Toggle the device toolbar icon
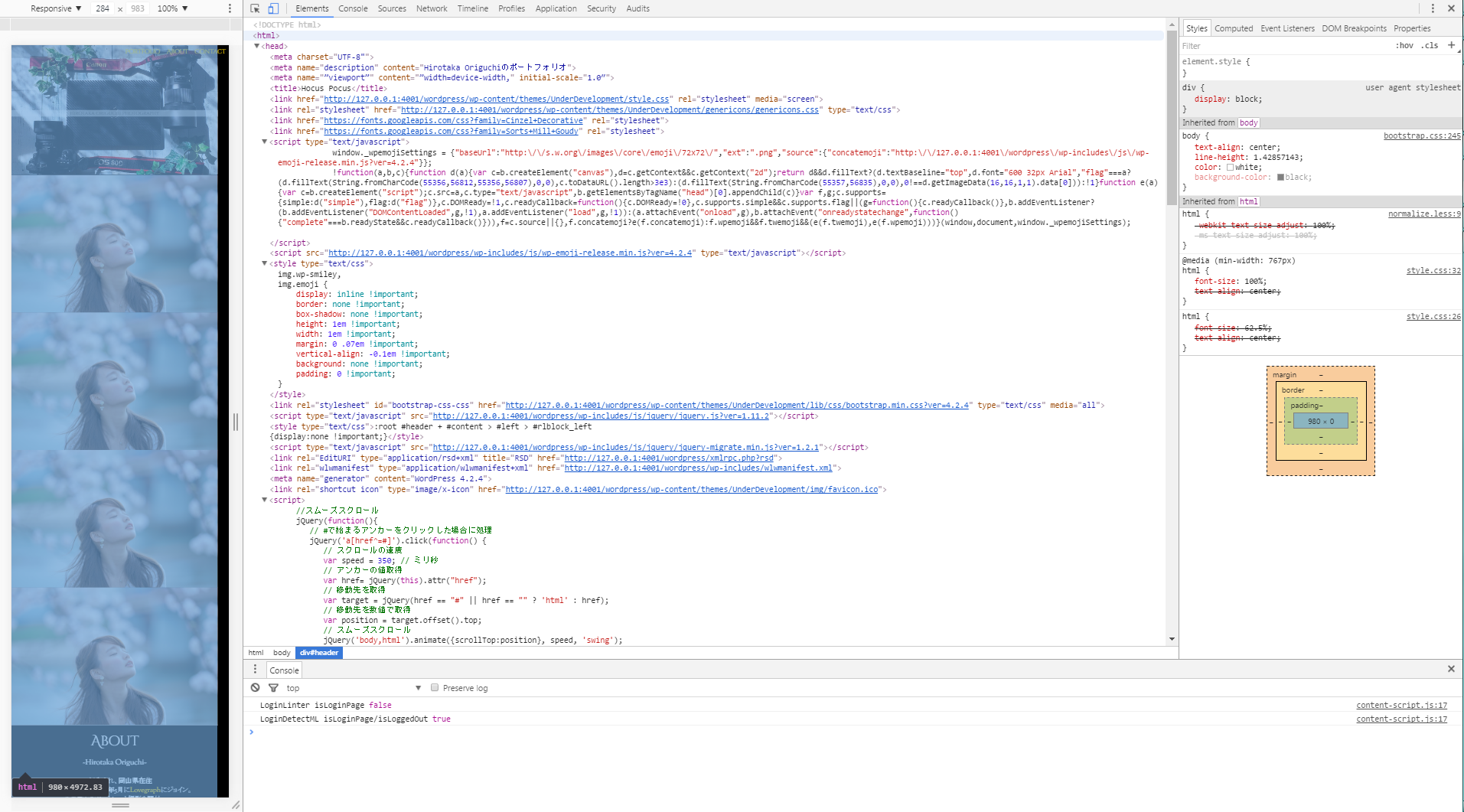The height and width of the screenshot is (812, 1464). (x=273, y=8)
